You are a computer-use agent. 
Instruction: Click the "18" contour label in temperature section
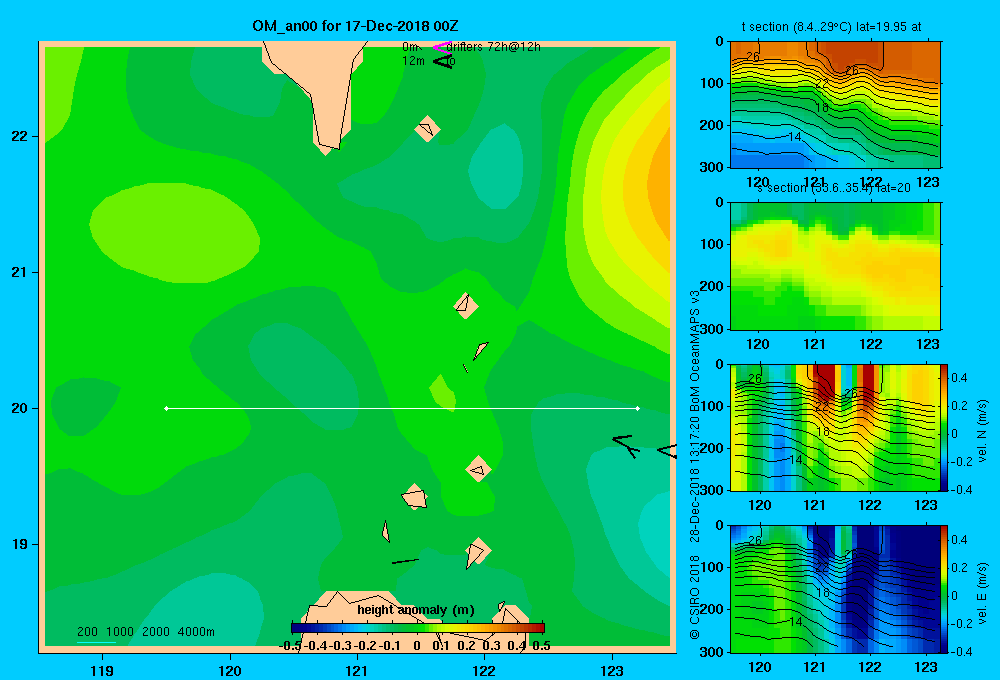[x=822, y=108]
